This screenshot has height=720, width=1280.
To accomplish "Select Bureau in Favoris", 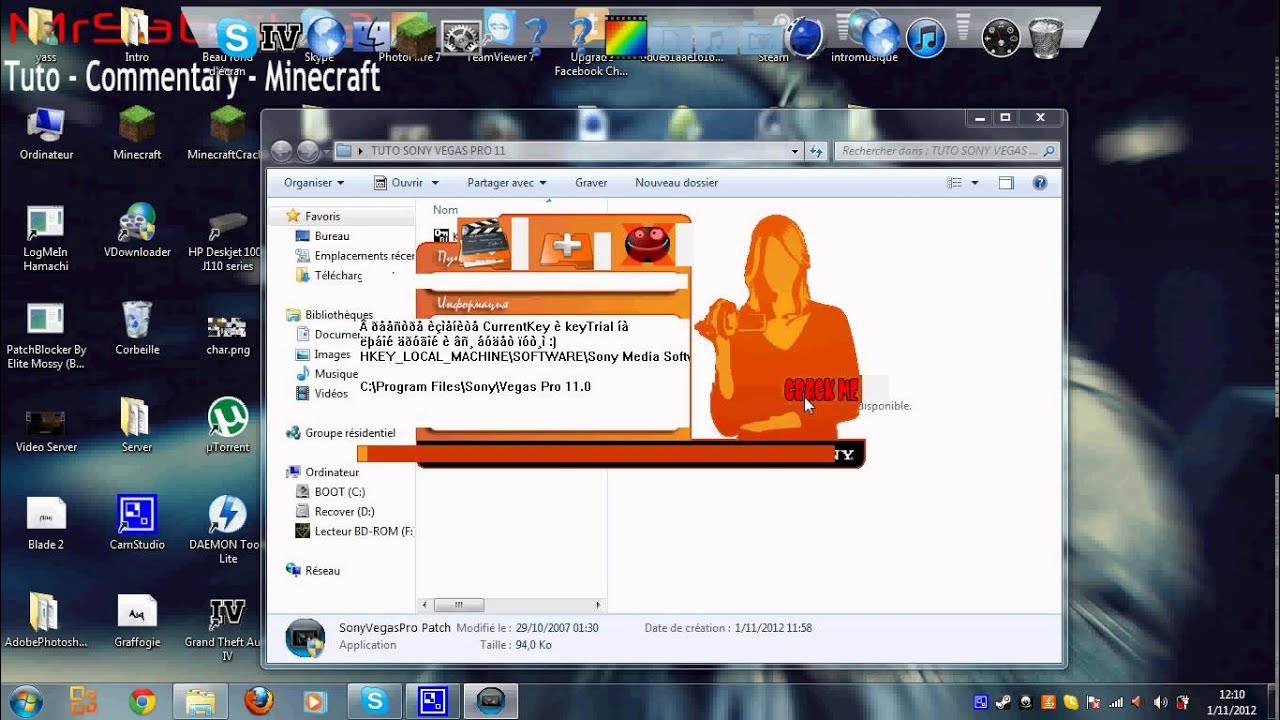I will point(331,236).
